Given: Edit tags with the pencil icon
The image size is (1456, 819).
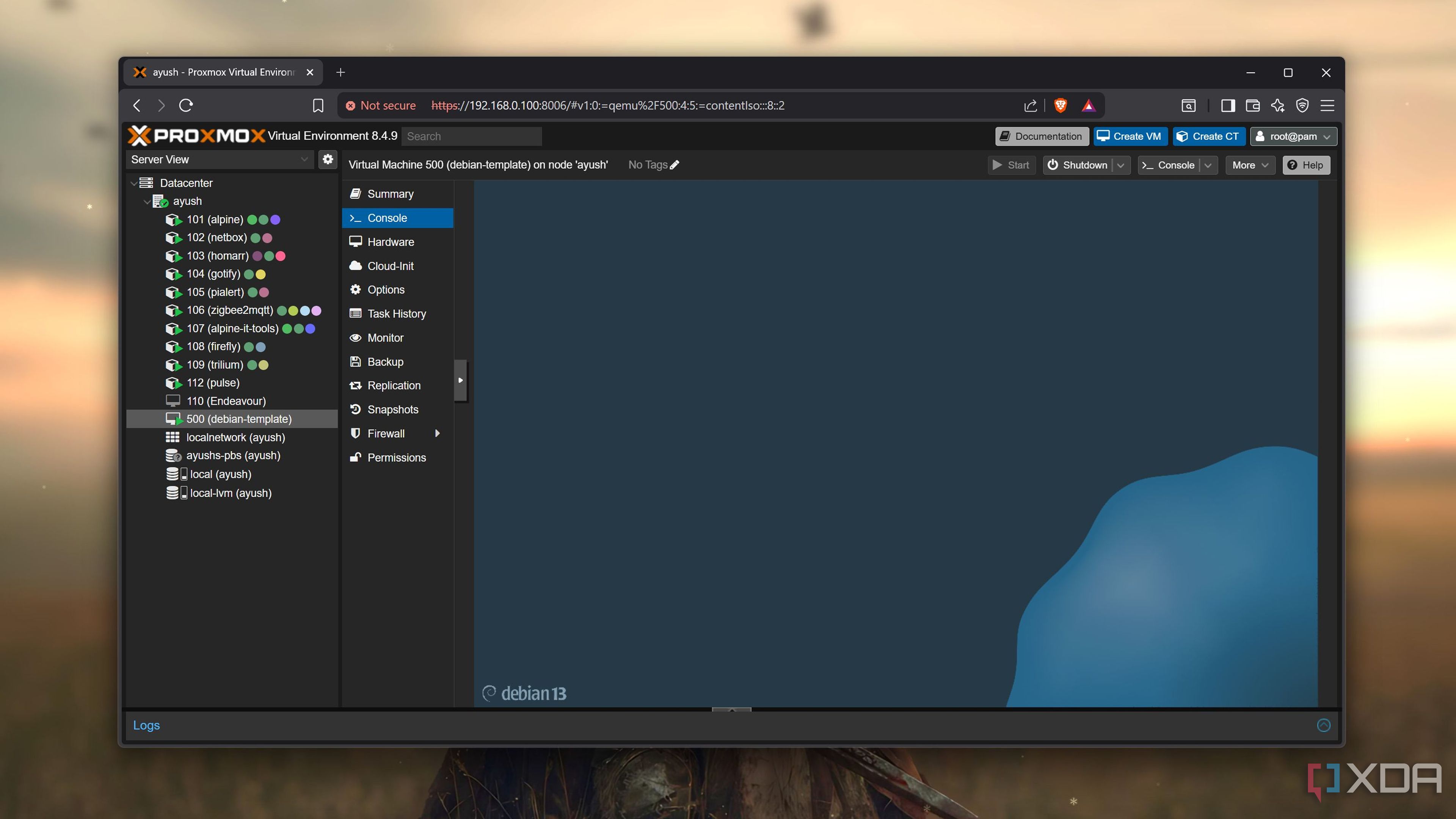Looking at the screenshot, I should coord(674,165).
